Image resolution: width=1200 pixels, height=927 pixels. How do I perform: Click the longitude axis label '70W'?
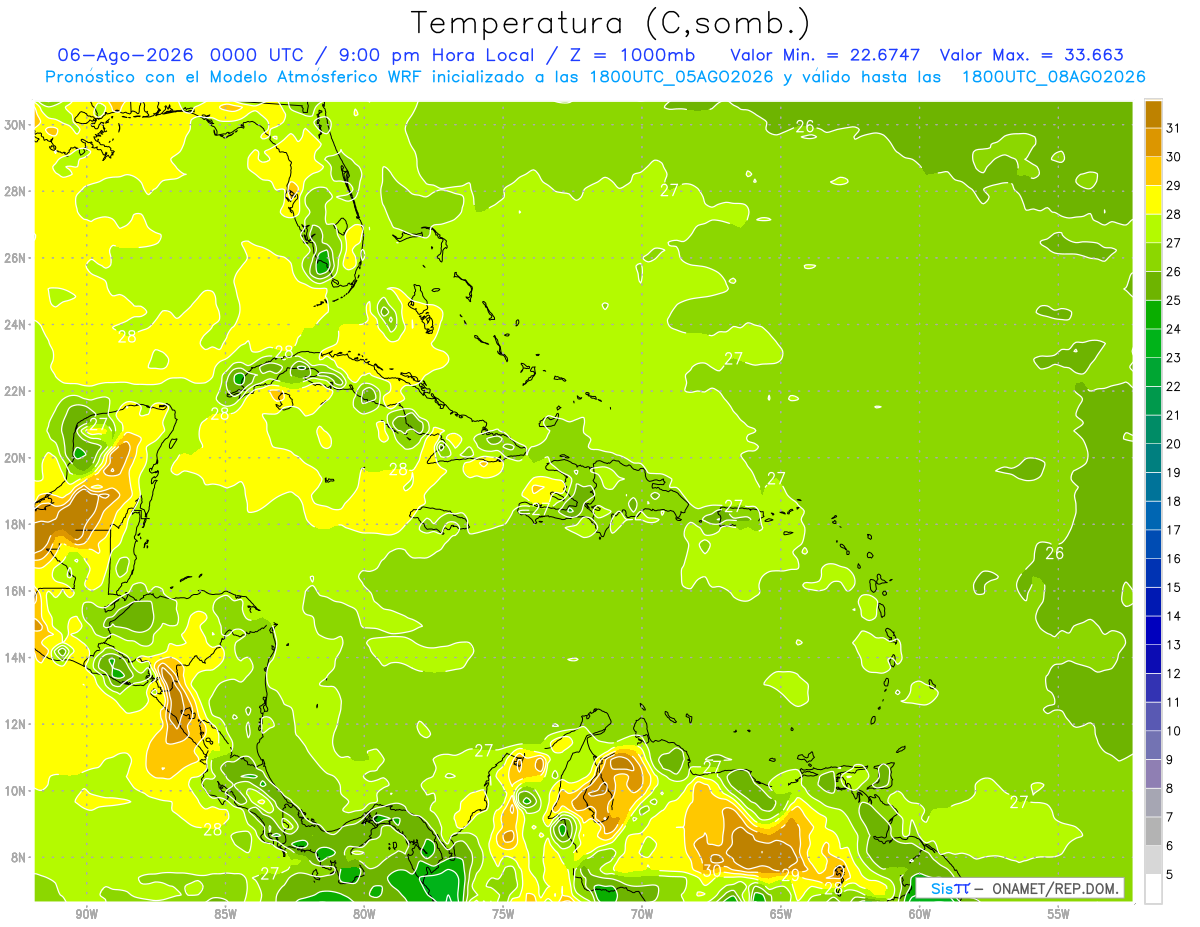[642, 914]
